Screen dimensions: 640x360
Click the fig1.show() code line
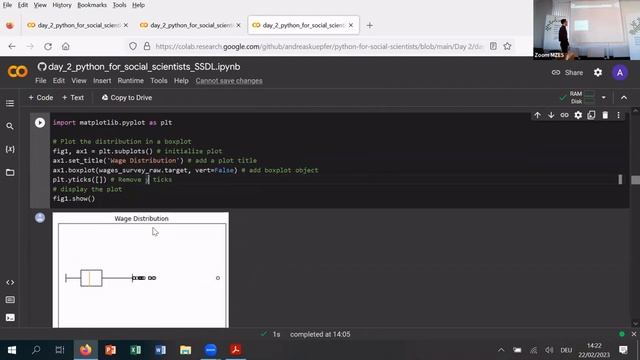tap(73, 199)
